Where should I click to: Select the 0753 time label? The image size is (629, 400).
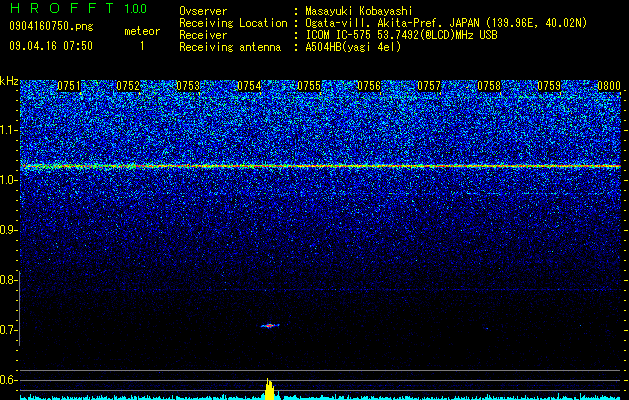click(188, 86)
